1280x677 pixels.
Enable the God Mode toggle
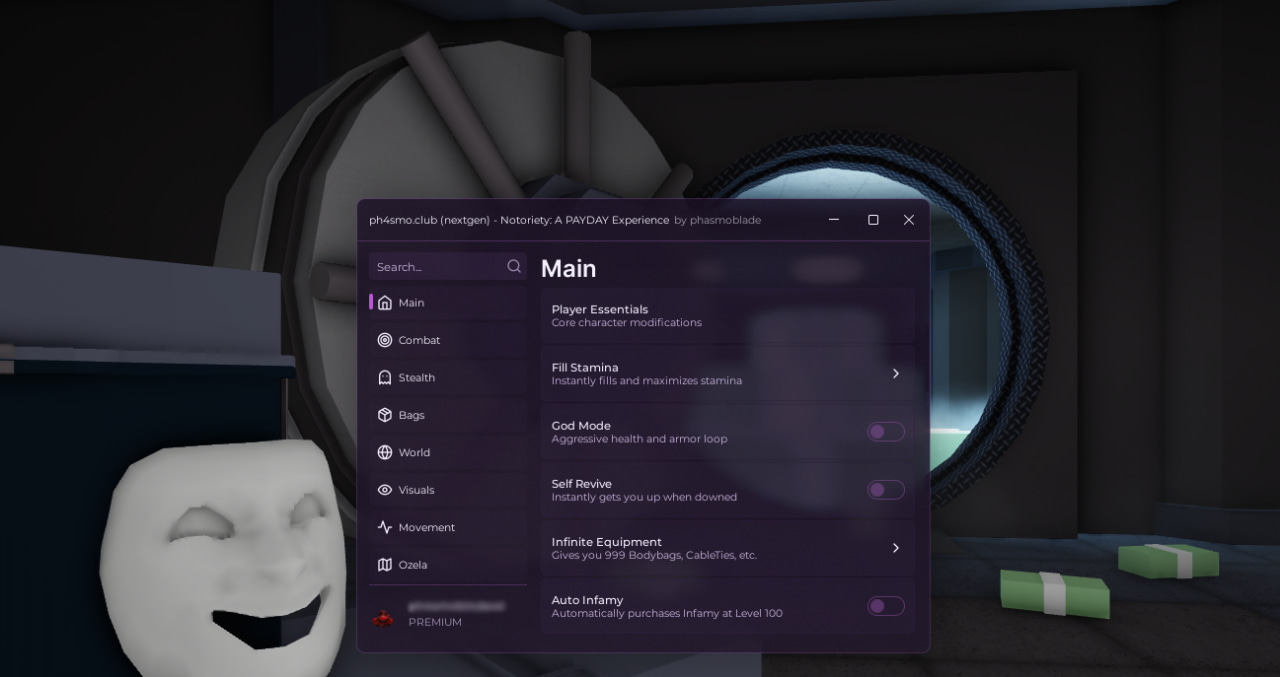[886, 432]
